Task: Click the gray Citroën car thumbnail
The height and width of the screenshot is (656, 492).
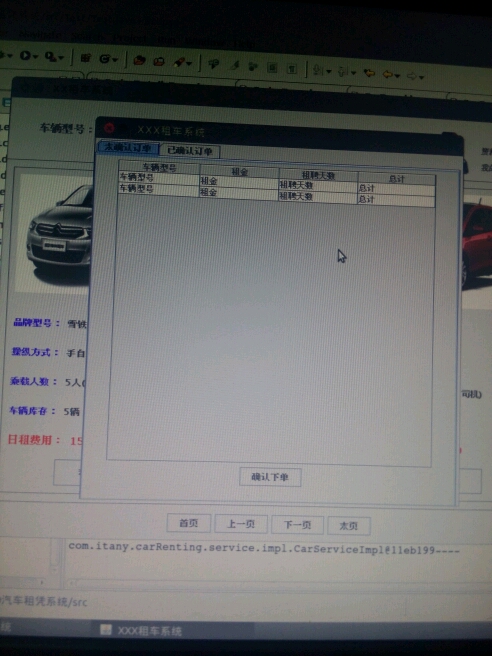Action: coord(59,233)
